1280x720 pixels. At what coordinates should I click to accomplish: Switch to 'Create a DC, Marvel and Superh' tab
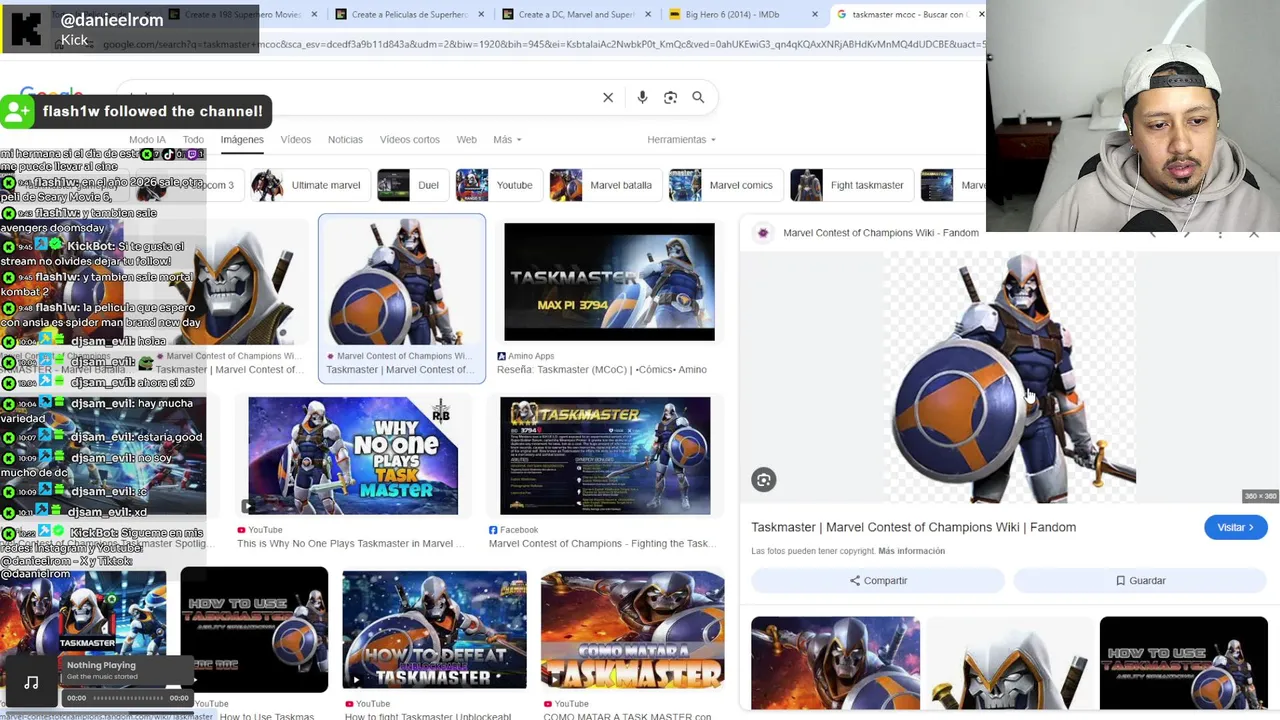point(575,14)
